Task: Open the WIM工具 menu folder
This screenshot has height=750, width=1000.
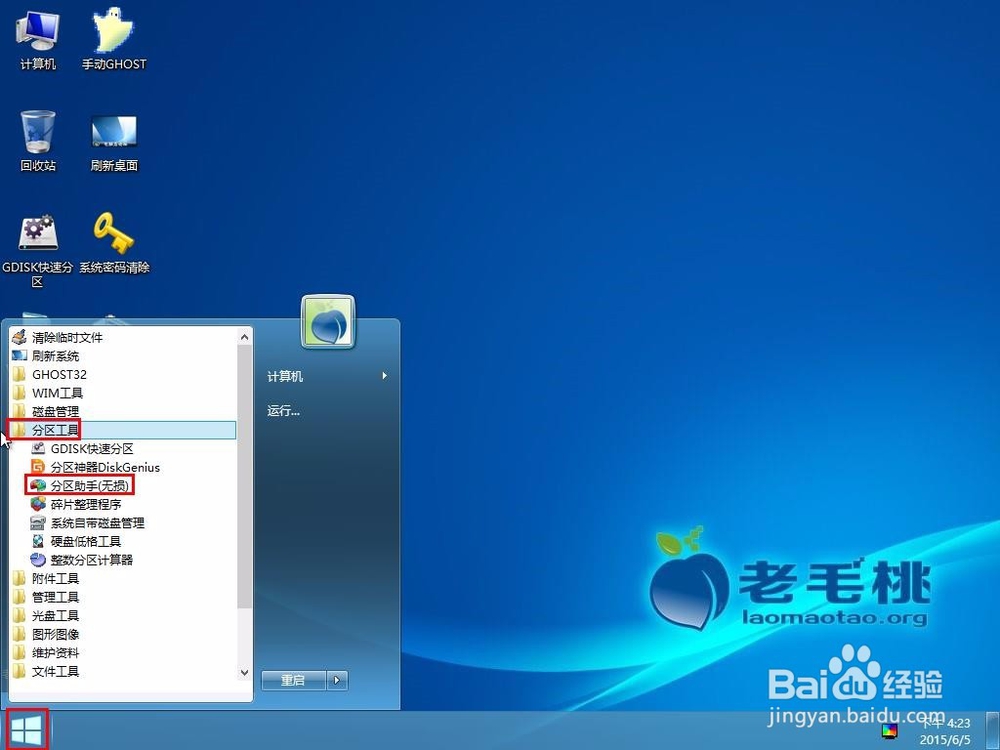Action: (x=58, y=393)
